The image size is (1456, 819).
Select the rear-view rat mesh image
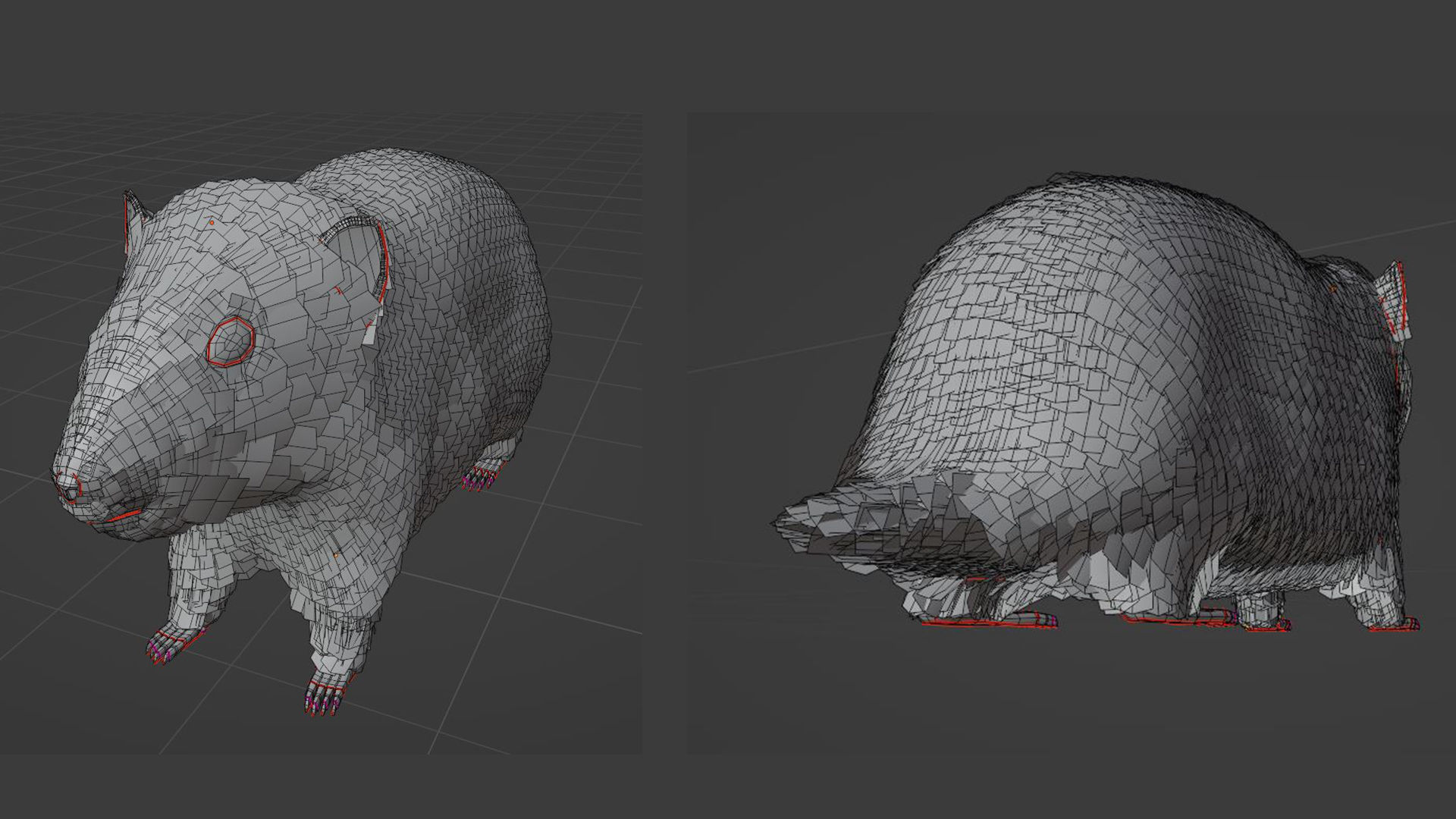tap(1072, 433)
